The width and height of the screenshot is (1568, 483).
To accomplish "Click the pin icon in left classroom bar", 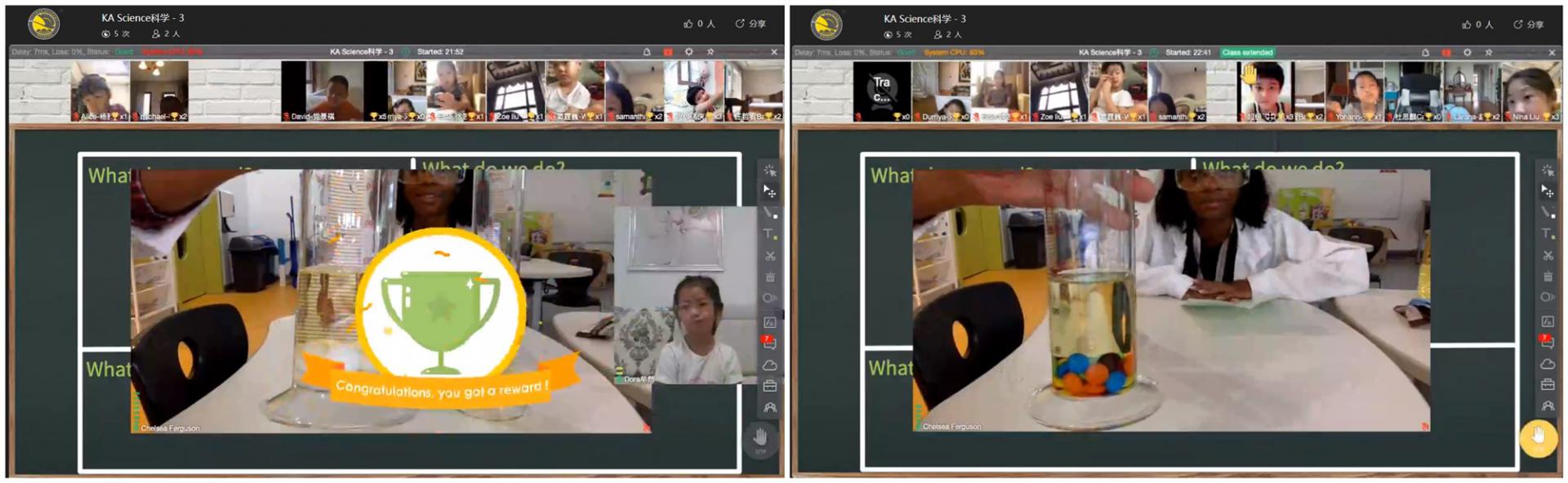I will tap(710, 51).
